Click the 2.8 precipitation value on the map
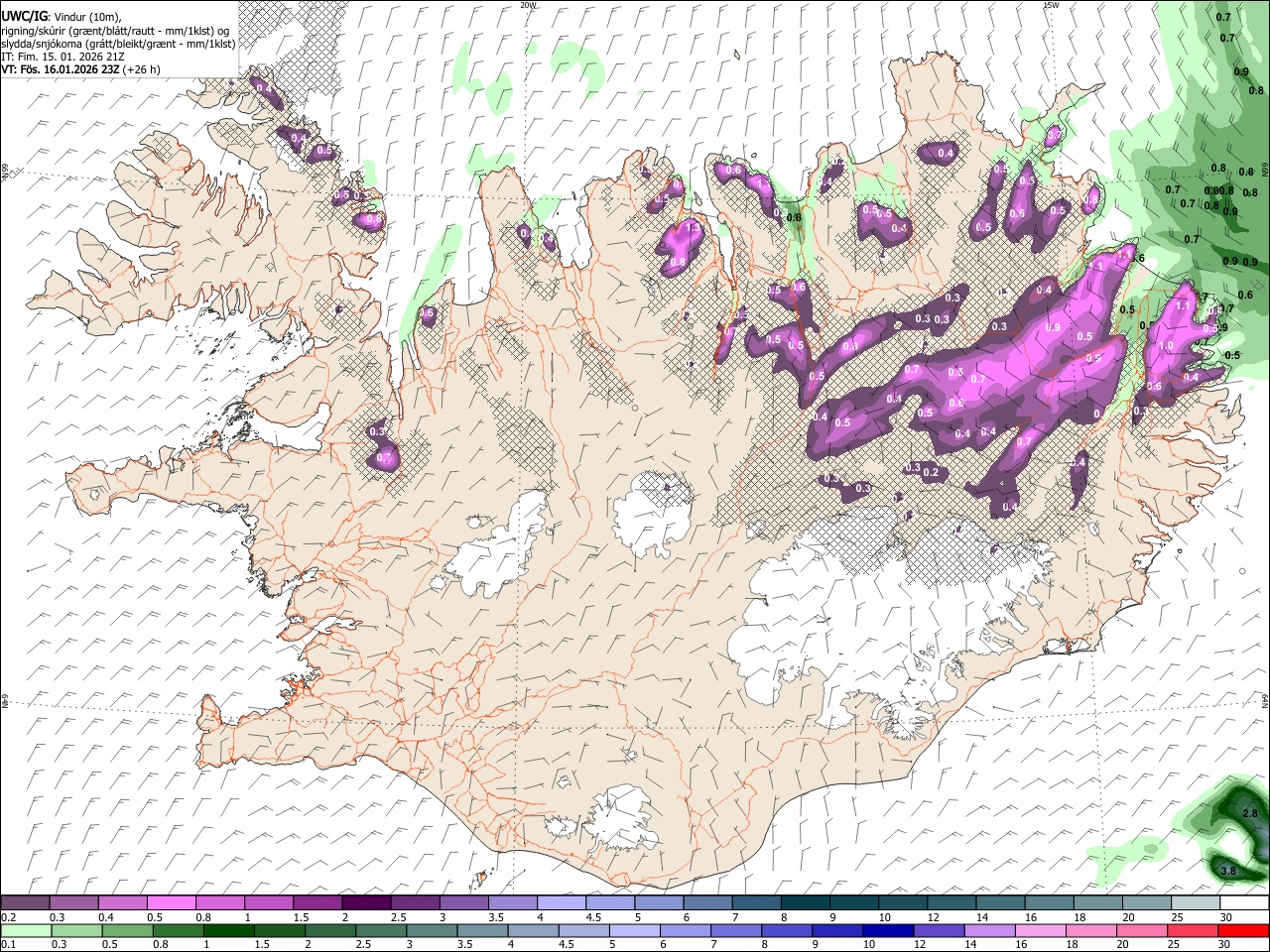 [x=1250, y=813]
